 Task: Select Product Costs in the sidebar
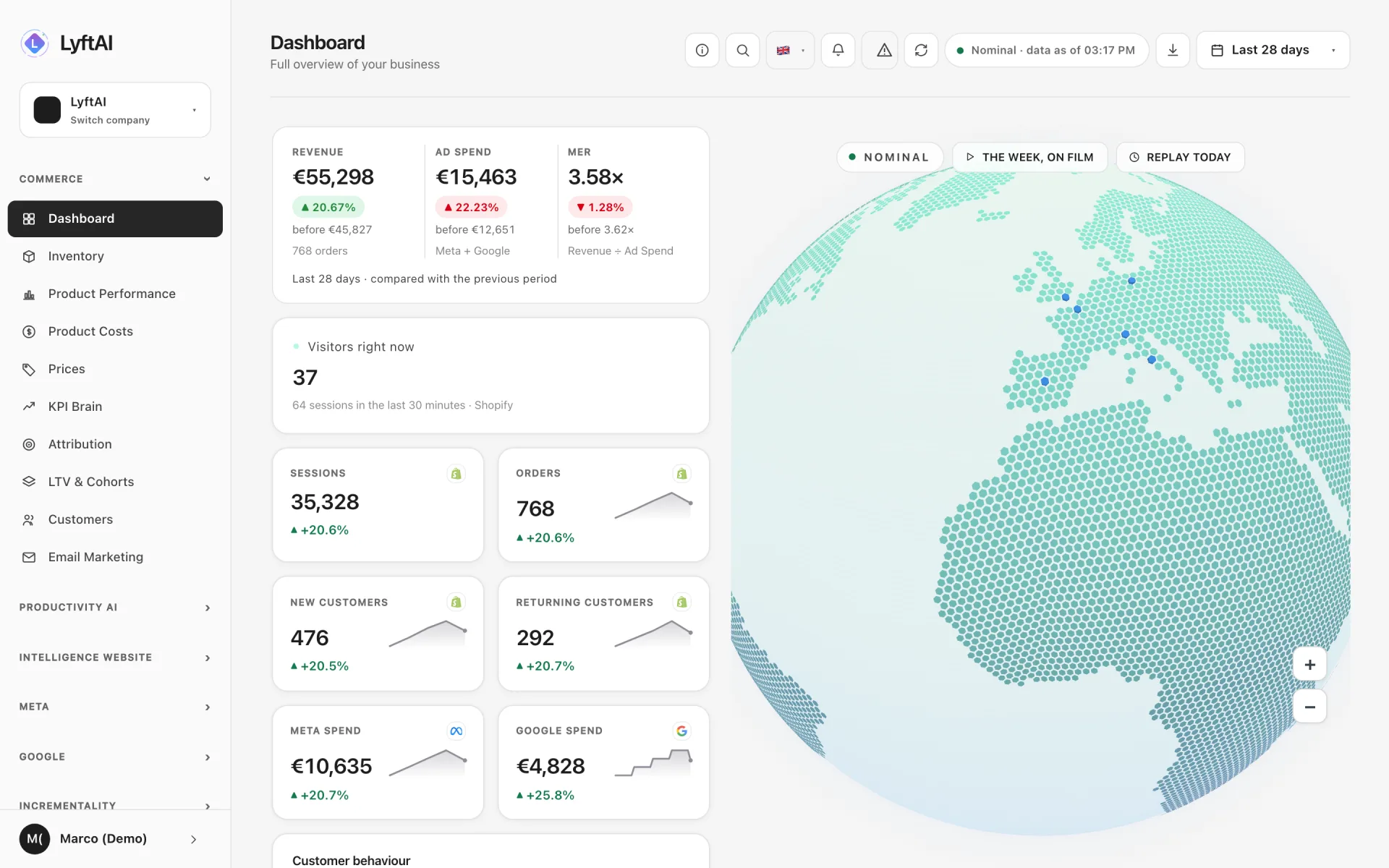pos(115,331)
